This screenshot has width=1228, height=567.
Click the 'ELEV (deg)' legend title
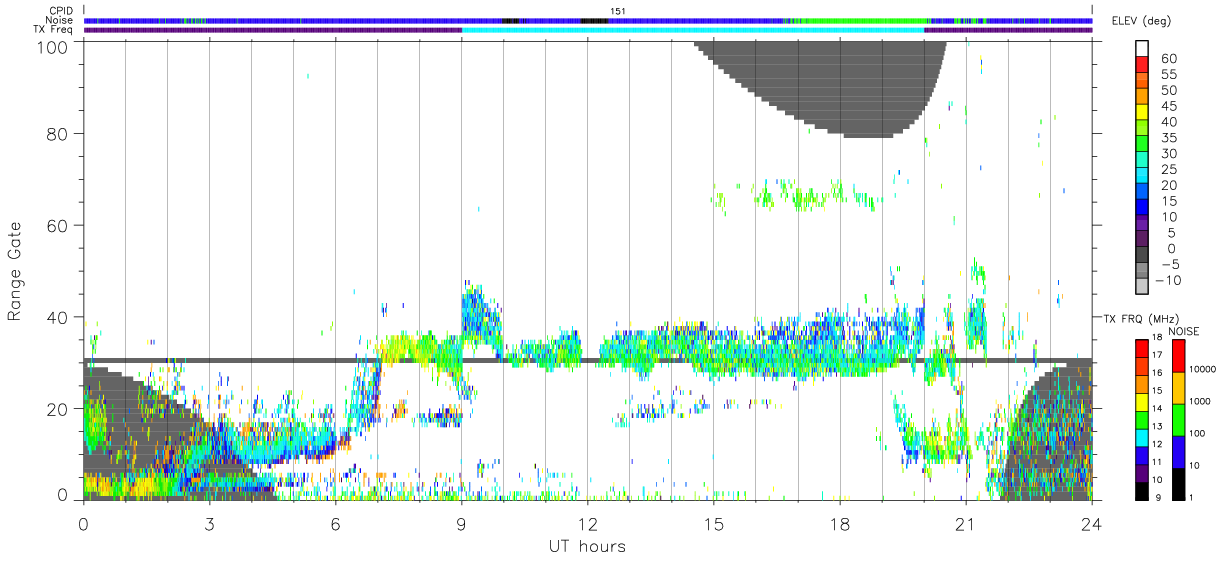pos(1140,20)
